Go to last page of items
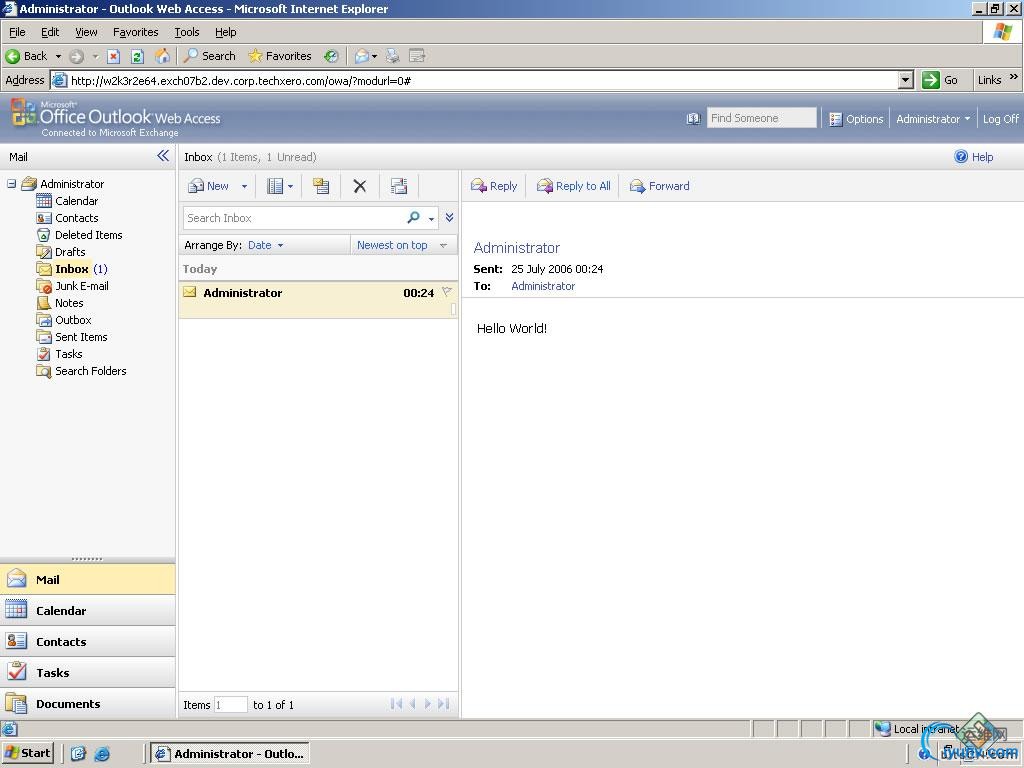The image size is (1024, 768). tap(444, 704)
